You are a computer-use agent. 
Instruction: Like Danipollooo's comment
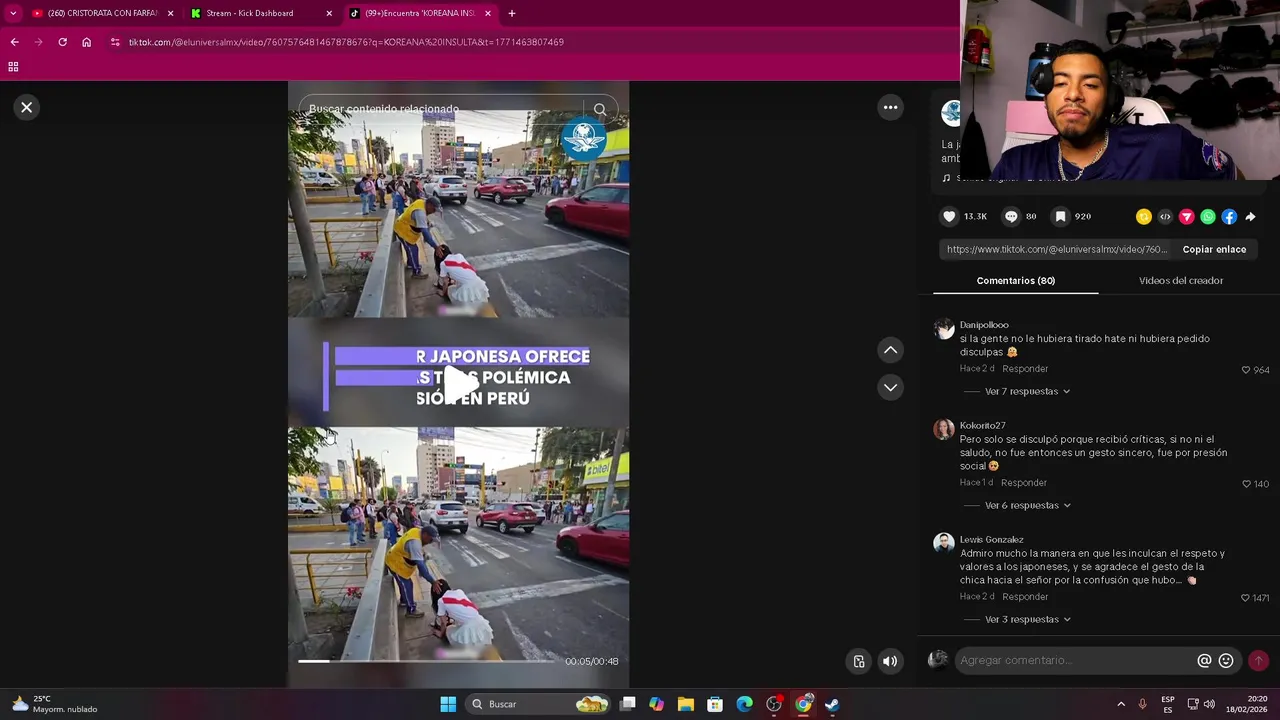click(x=1246, y=370)
